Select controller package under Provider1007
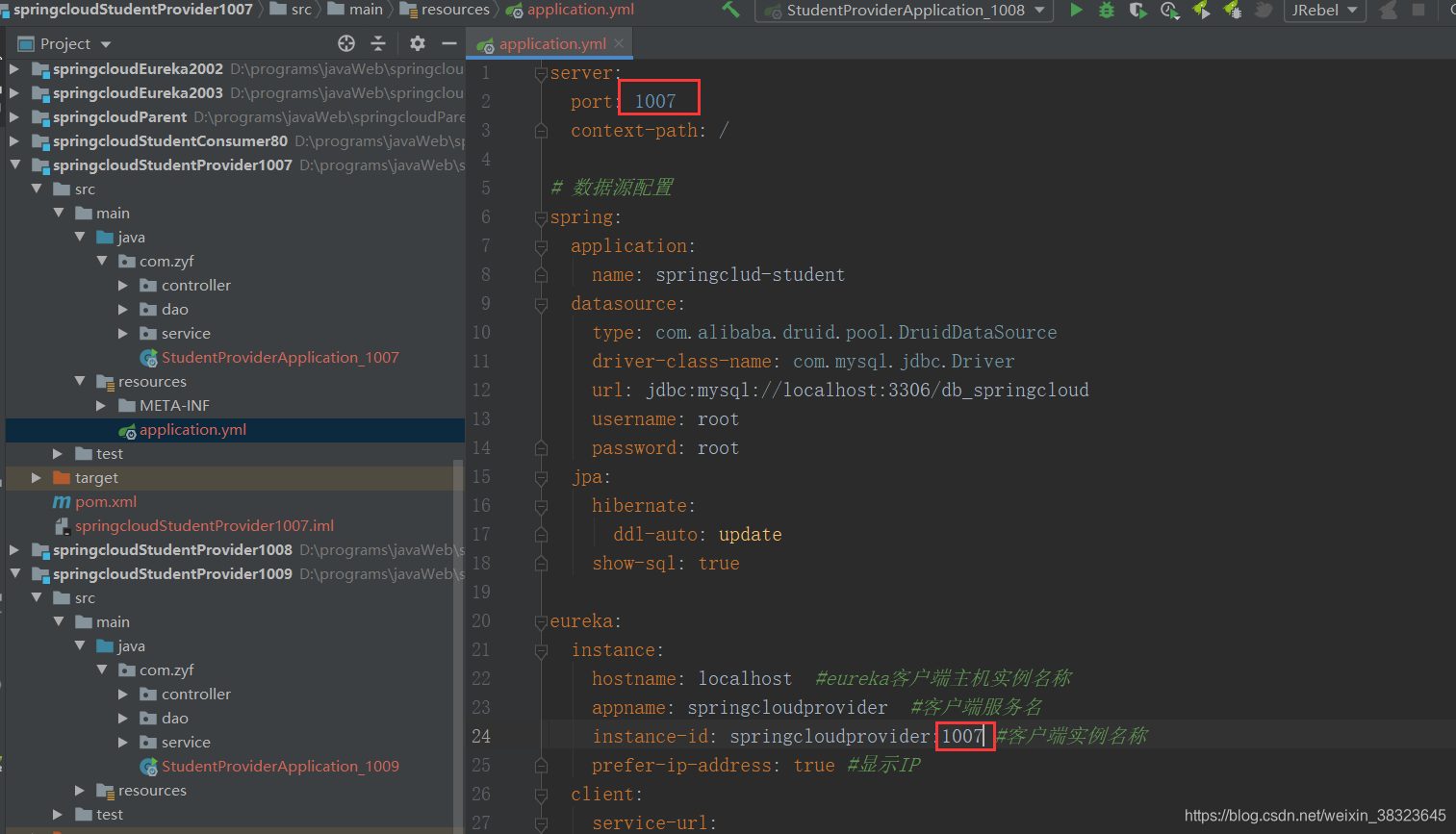The image size is (1456, 834). [196, 285]
